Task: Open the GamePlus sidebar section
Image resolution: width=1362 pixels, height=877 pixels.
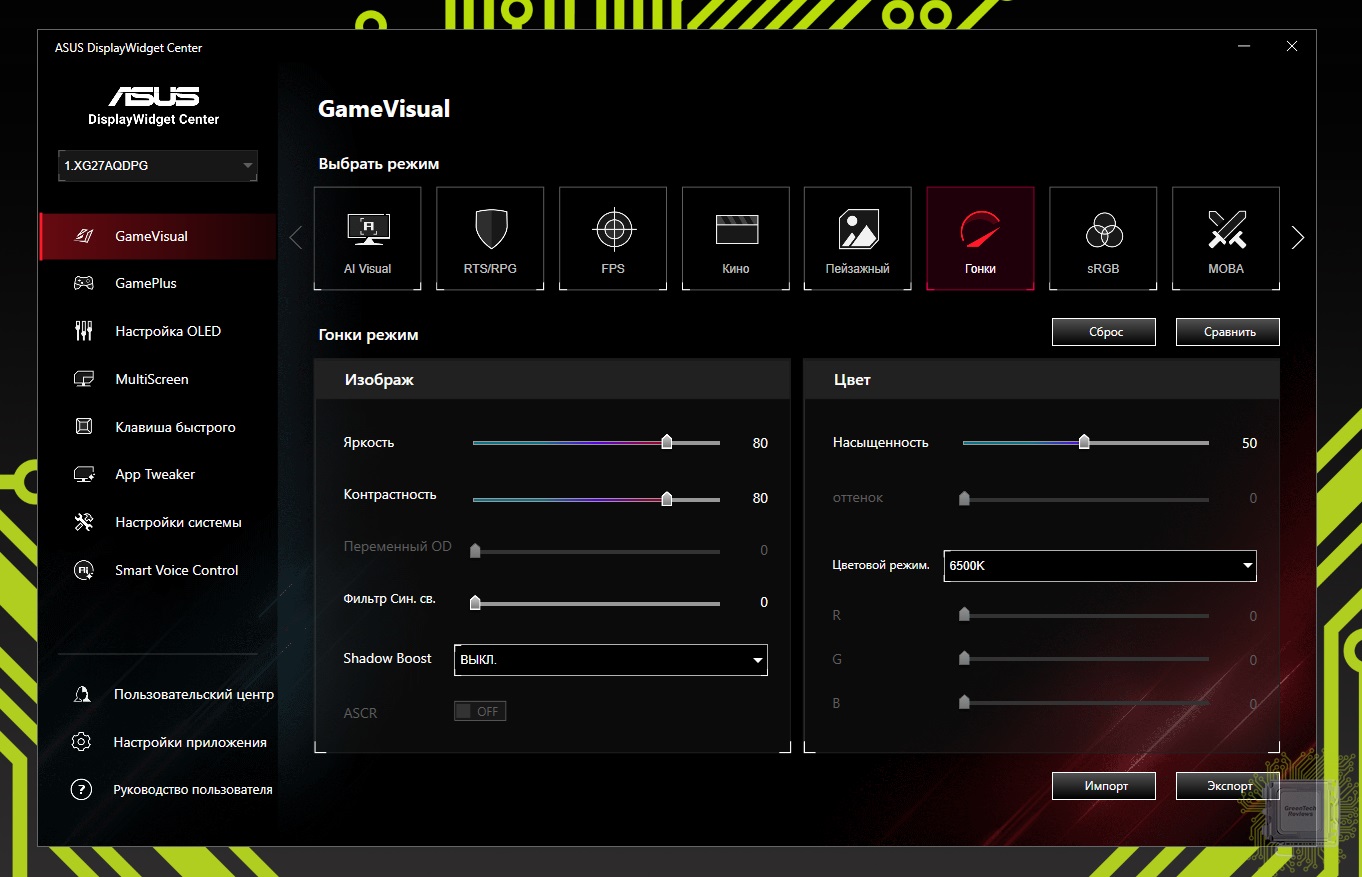Action: pyautogui.click(x=146, y=283)
